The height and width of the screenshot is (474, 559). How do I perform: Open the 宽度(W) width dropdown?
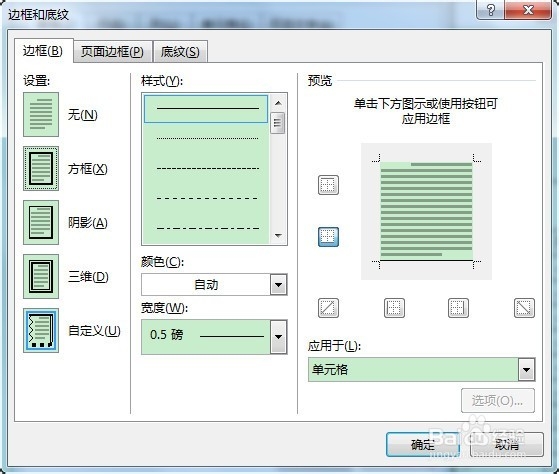pos(278,337)
